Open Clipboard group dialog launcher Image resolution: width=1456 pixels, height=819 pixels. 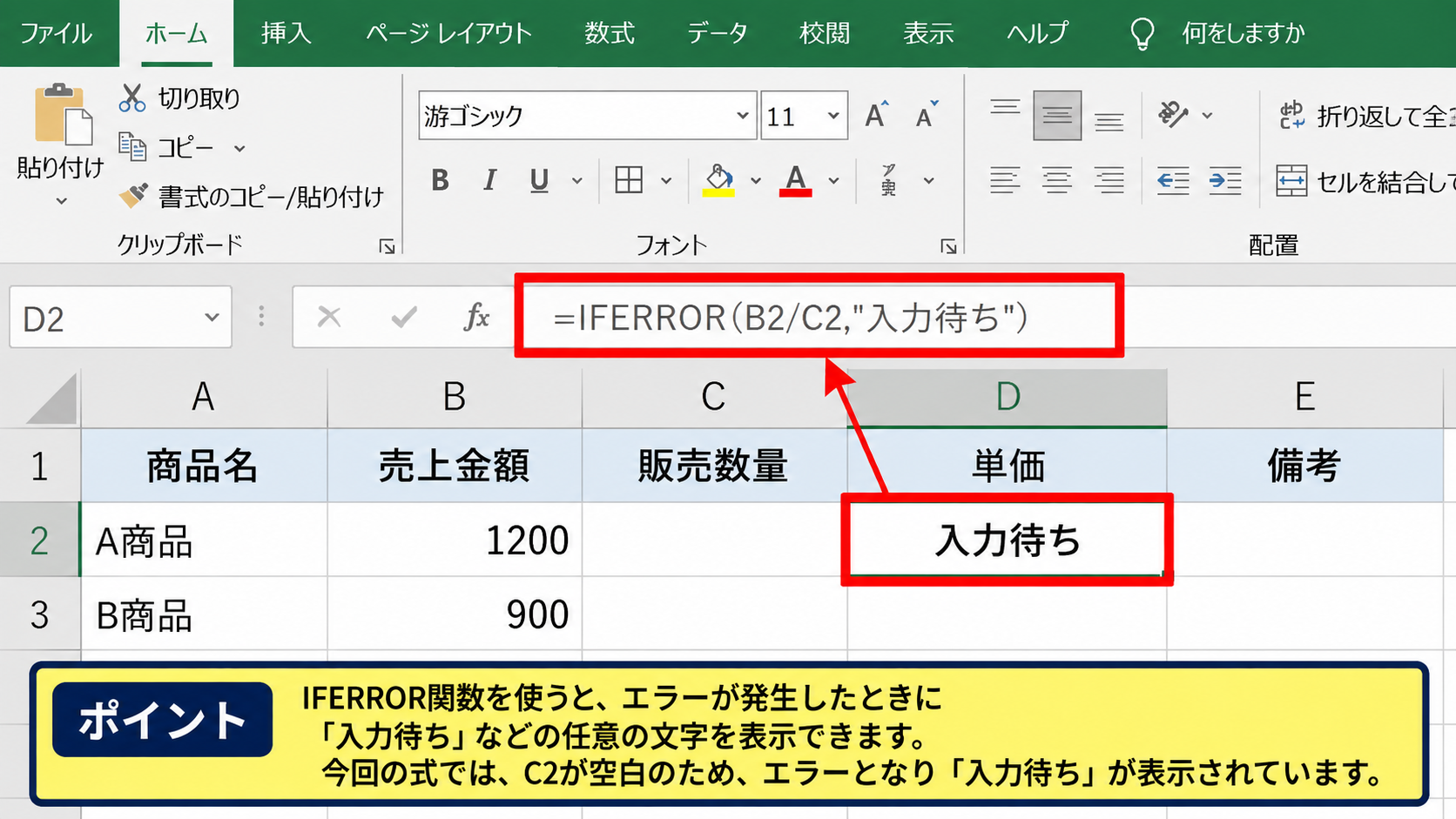coord(387,247)
